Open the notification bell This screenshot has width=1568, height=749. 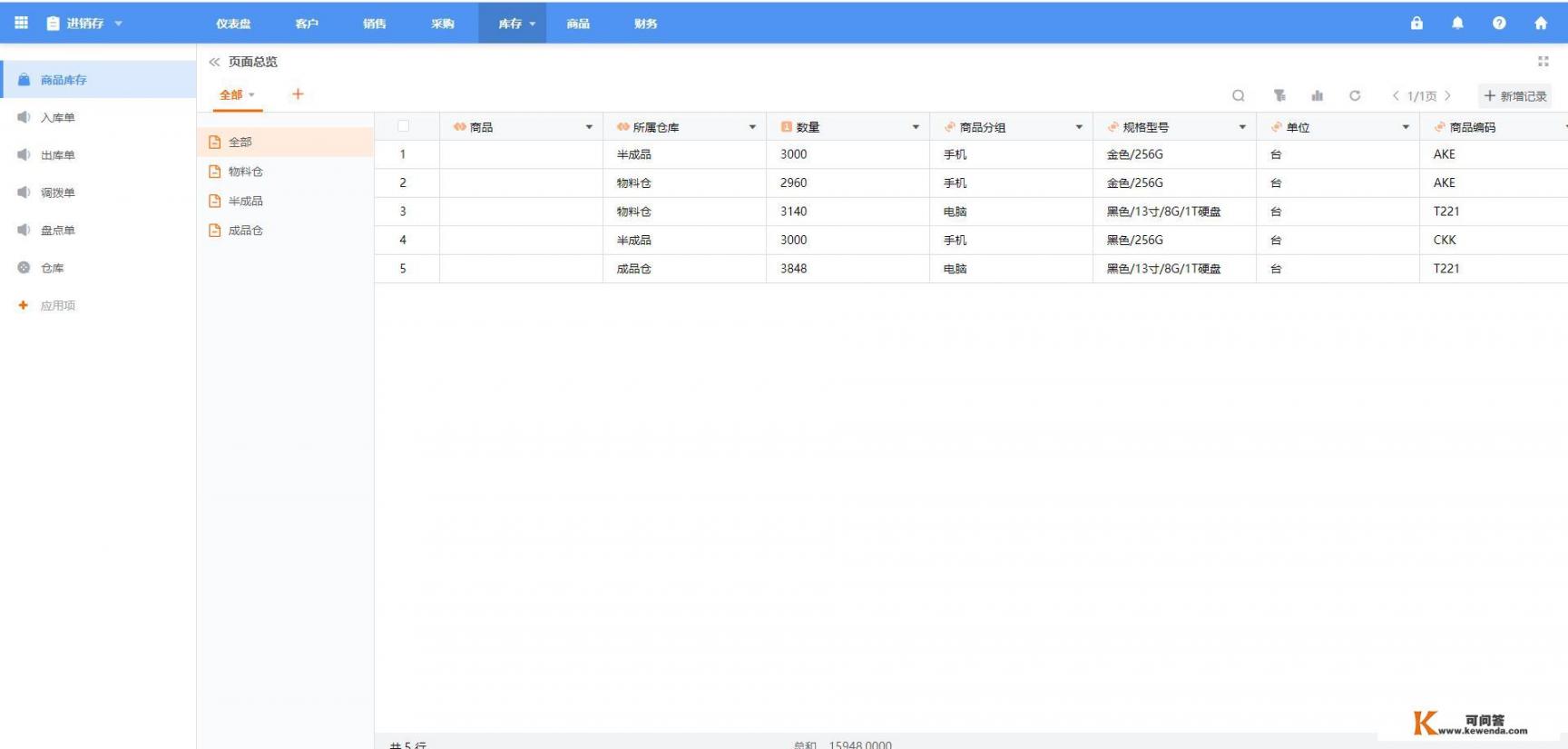point(1457,23)
